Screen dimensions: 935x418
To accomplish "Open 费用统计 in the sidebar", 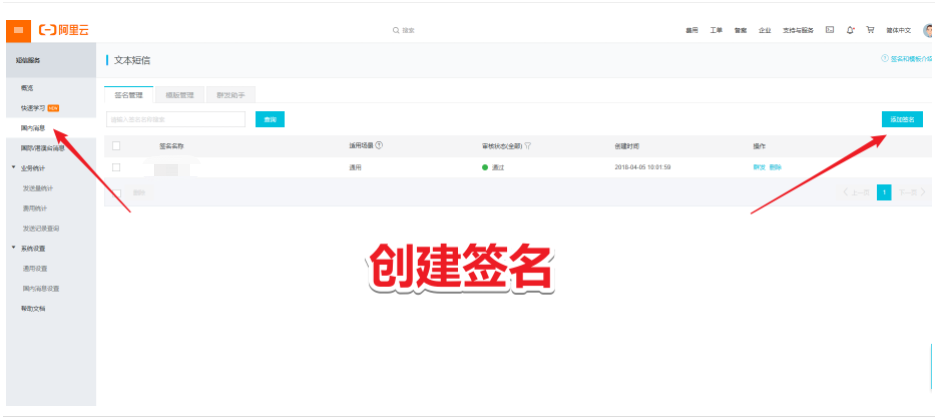I will (x=35, y=209).
